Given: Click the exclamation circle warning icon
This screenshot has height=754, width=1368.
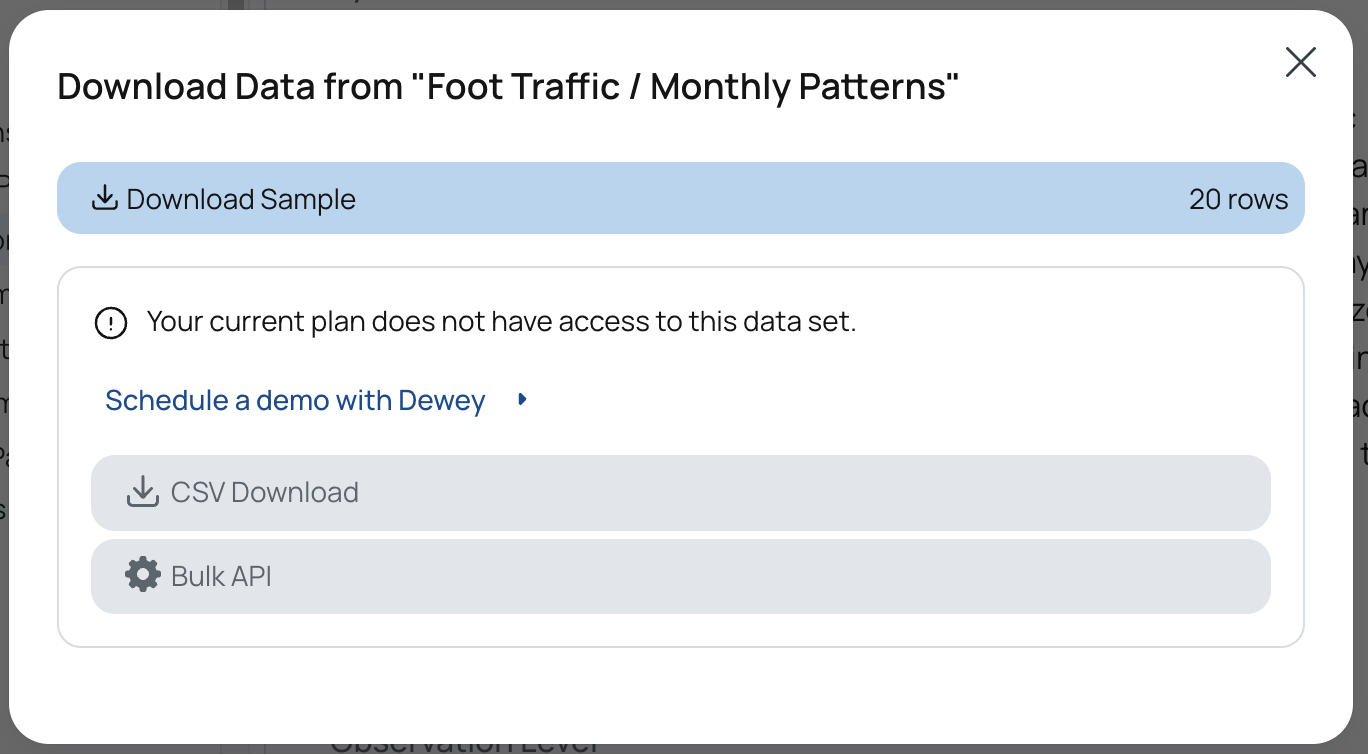Looking at the screenshot, I should point(111,323).
